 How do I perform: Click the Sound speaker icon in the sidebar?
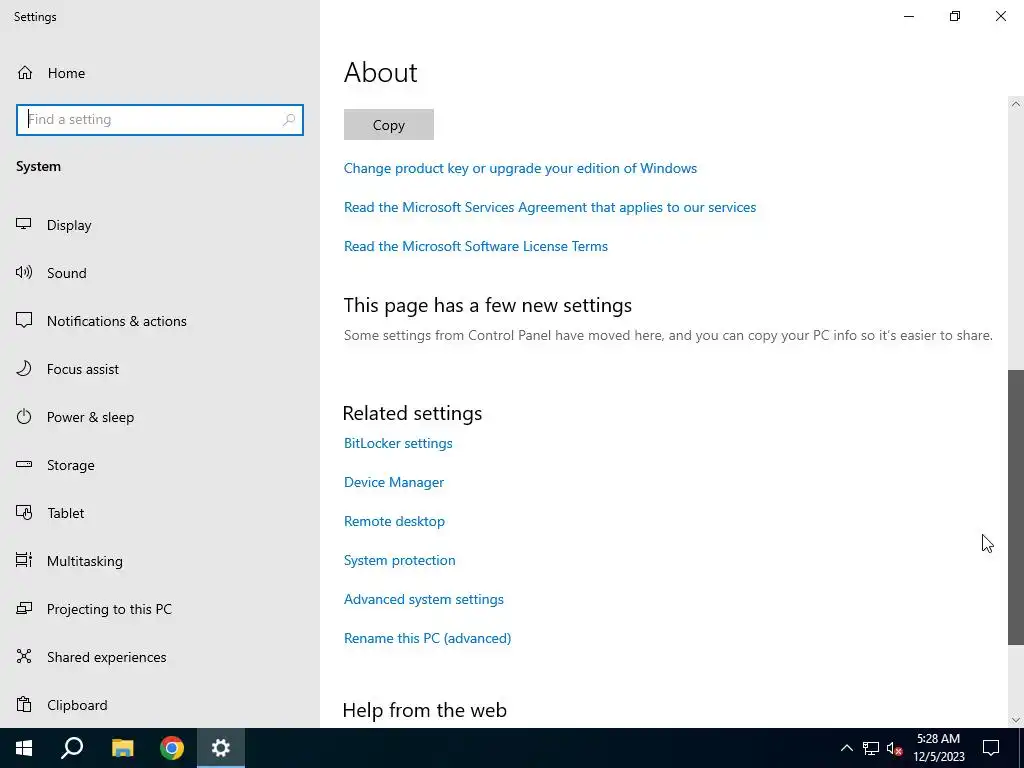[24, 272]
